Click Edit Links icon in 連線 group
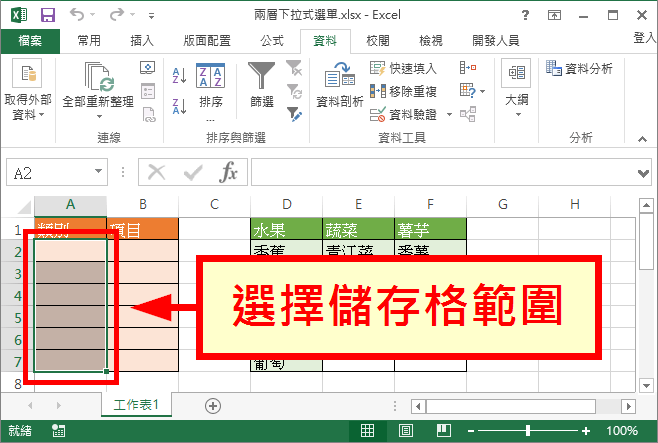 tap(149, 115)
